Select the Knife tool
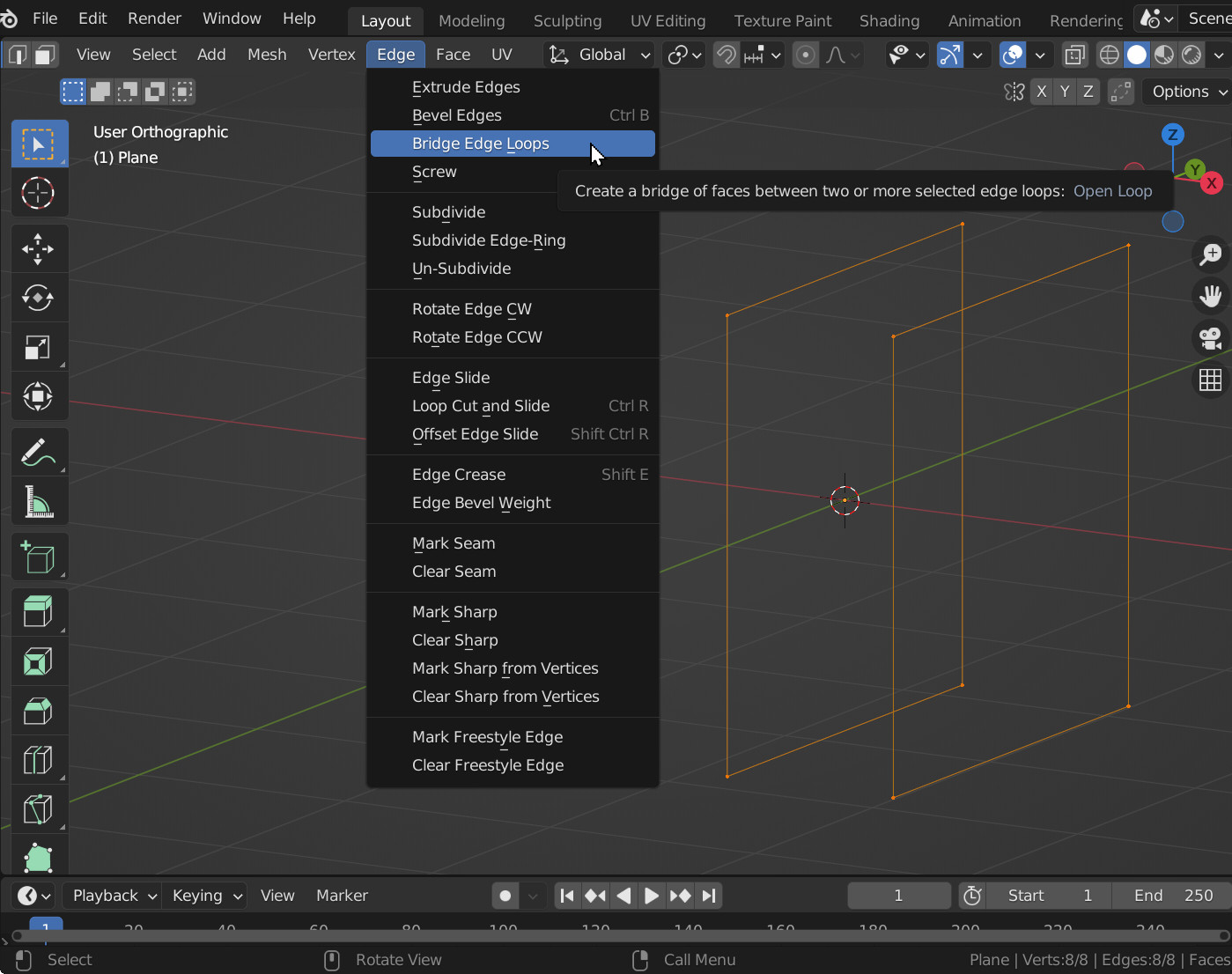The height and width of the screenshot is (974, 1232). coord(39,809)
